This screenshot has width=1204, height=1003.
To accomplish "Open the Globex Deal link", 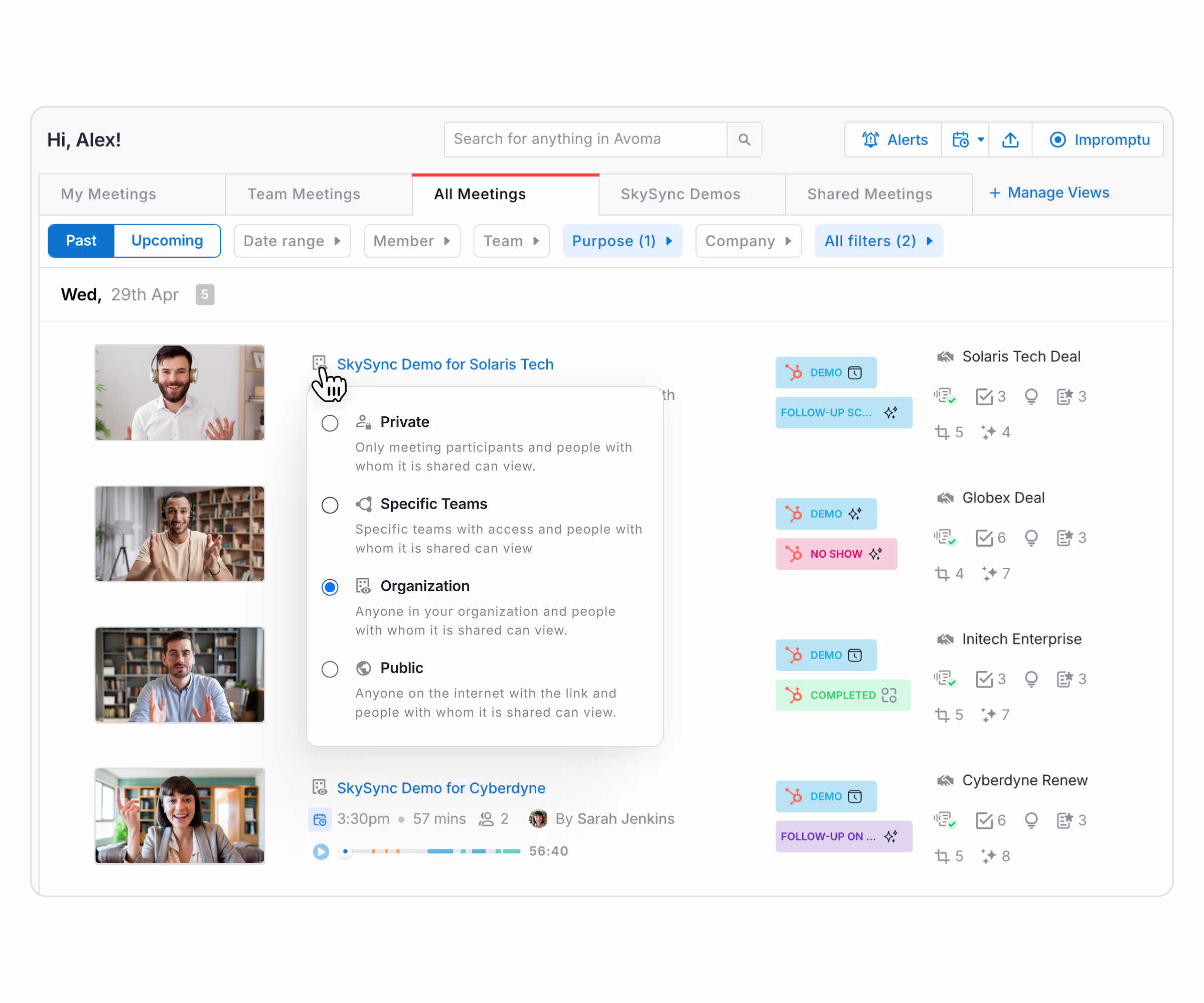I will [990, 497].
